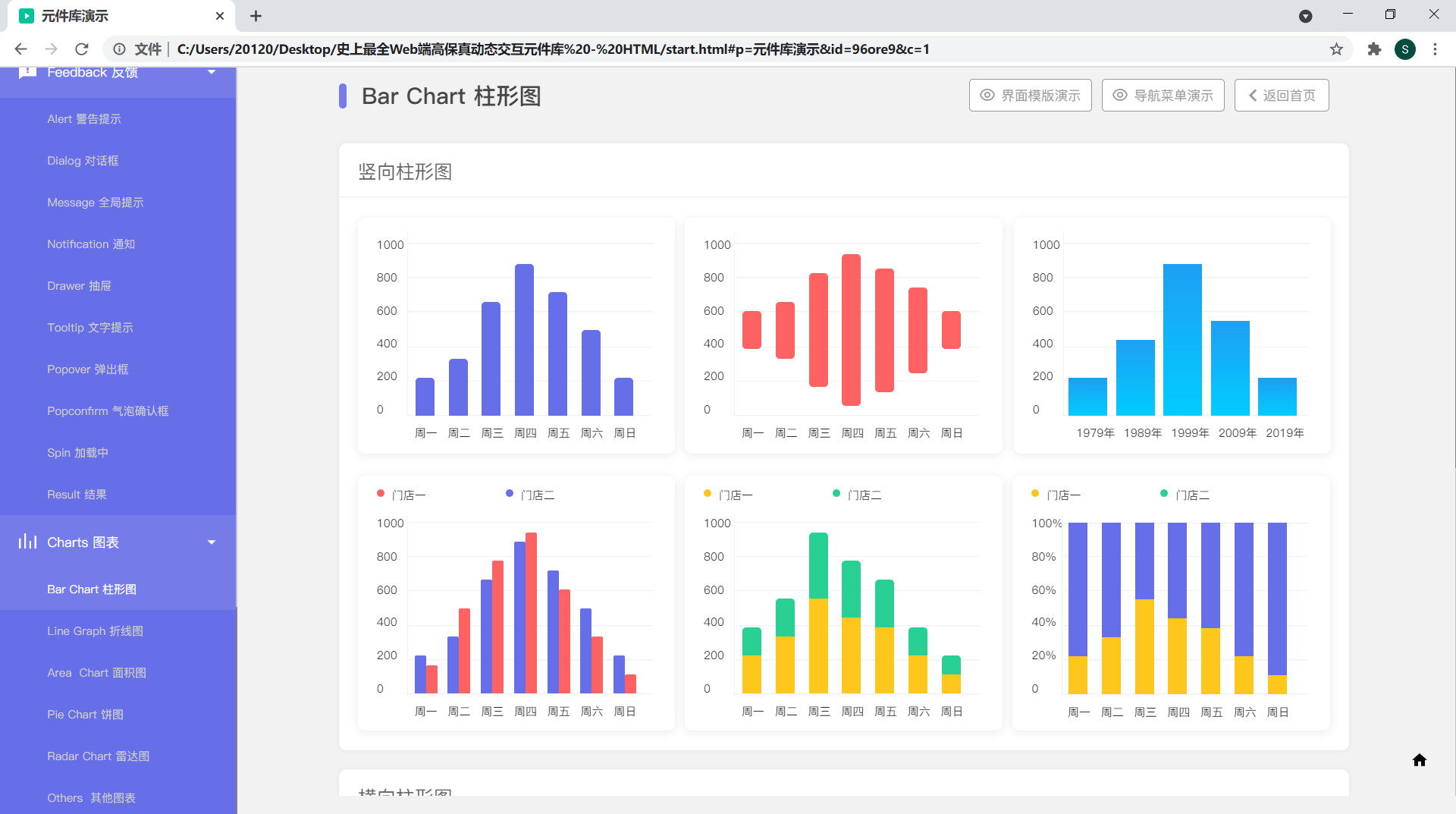1456x814 pixels.
Task: Open the browser extensions puzzle icon
Action: point(1374,49)
